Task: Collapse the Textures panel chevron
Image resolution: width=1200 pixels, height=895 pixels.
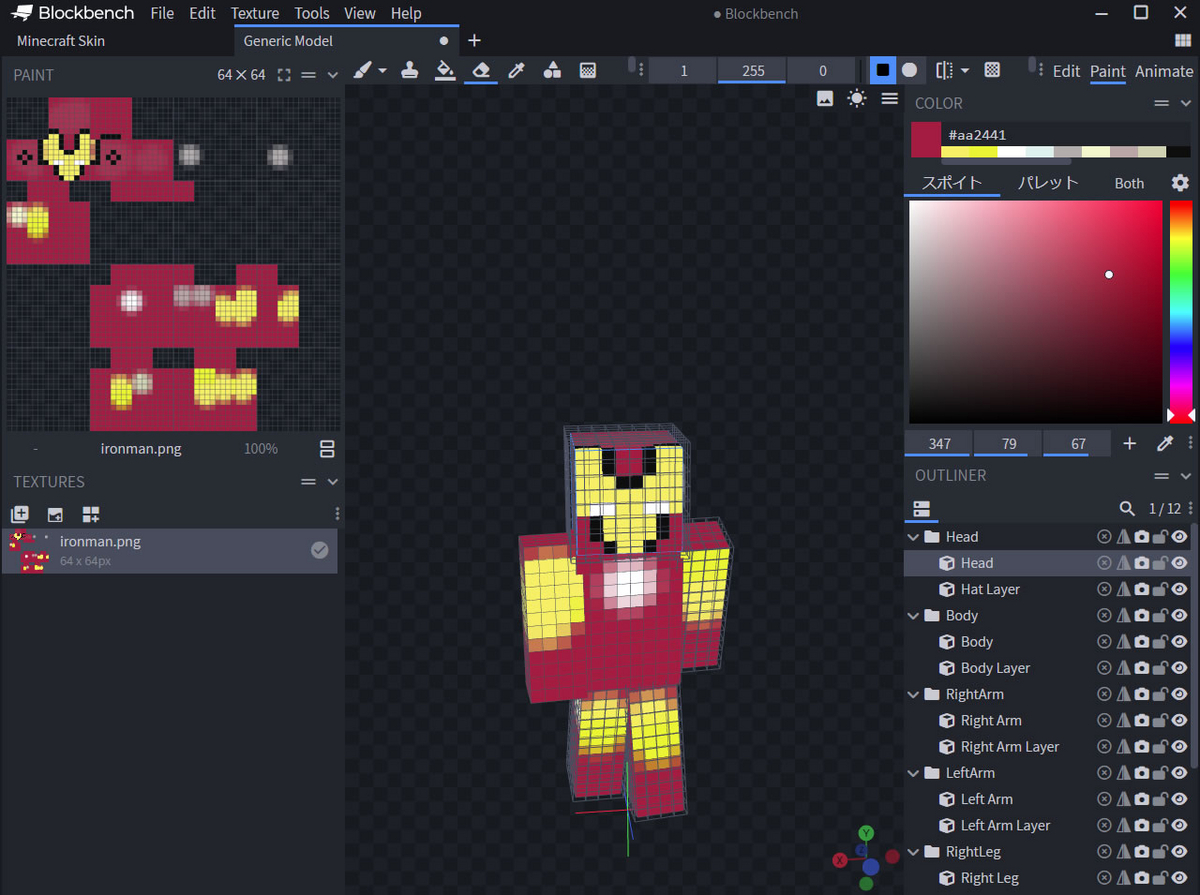Action: [333, 482]
